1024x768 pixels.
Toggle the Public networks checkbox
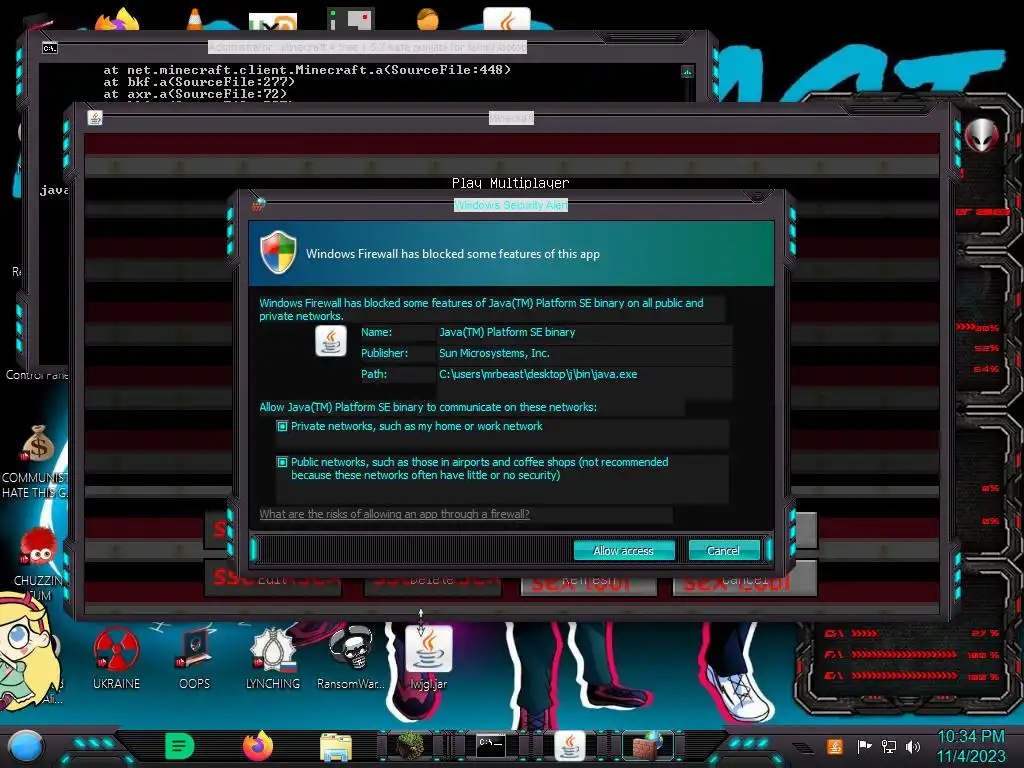tap(282, 462)
